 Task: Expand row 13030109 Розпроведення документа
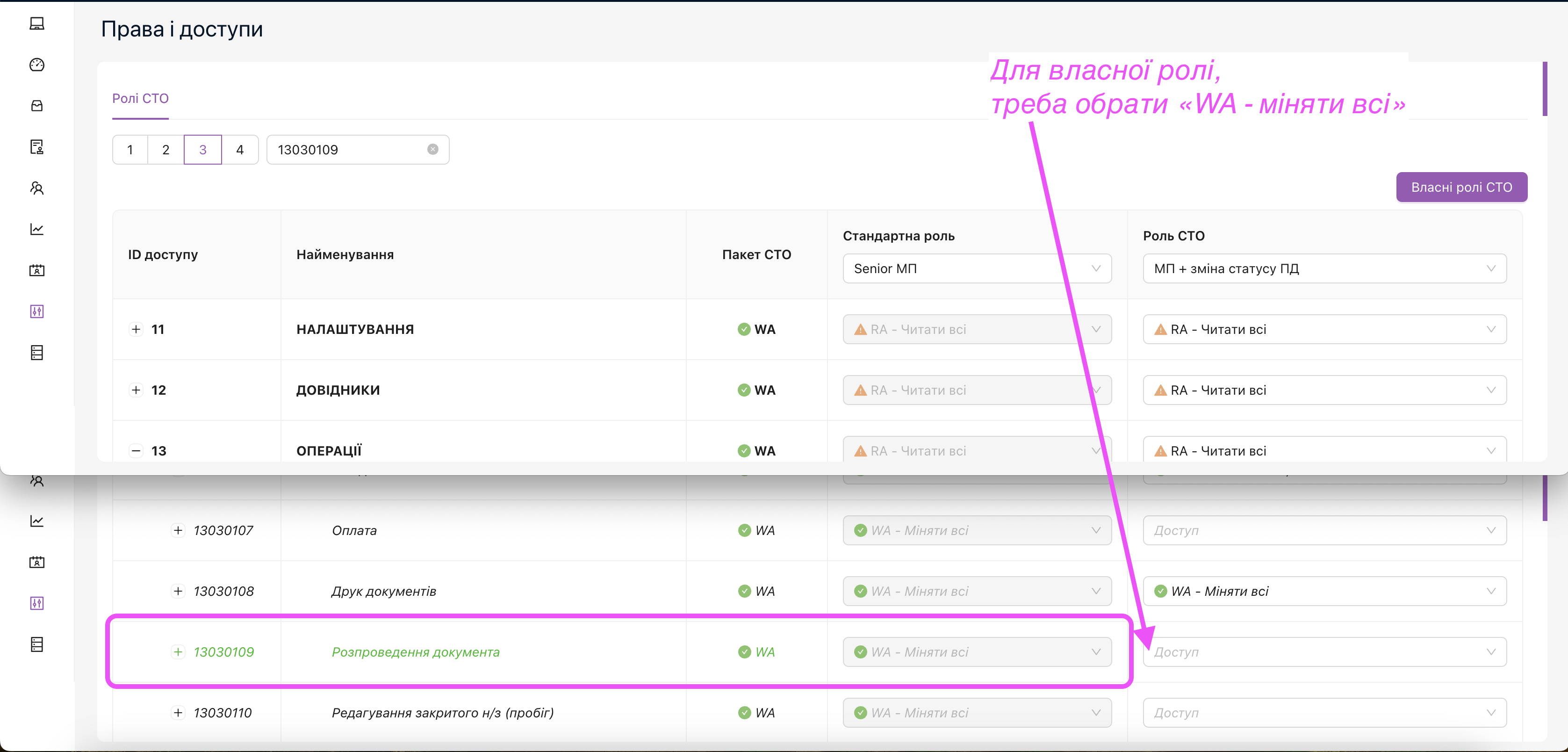178,651
